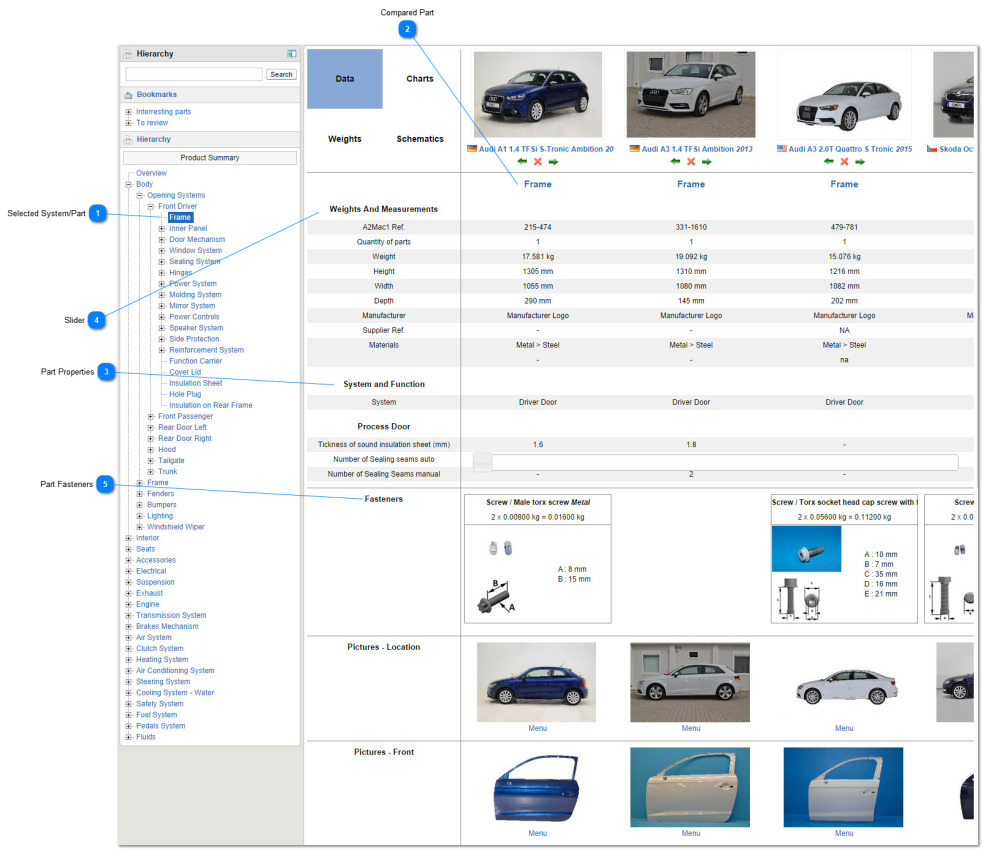Expand the Door Mechanism node
Viewport: 983px width, 850px height.
pos(162,239)
